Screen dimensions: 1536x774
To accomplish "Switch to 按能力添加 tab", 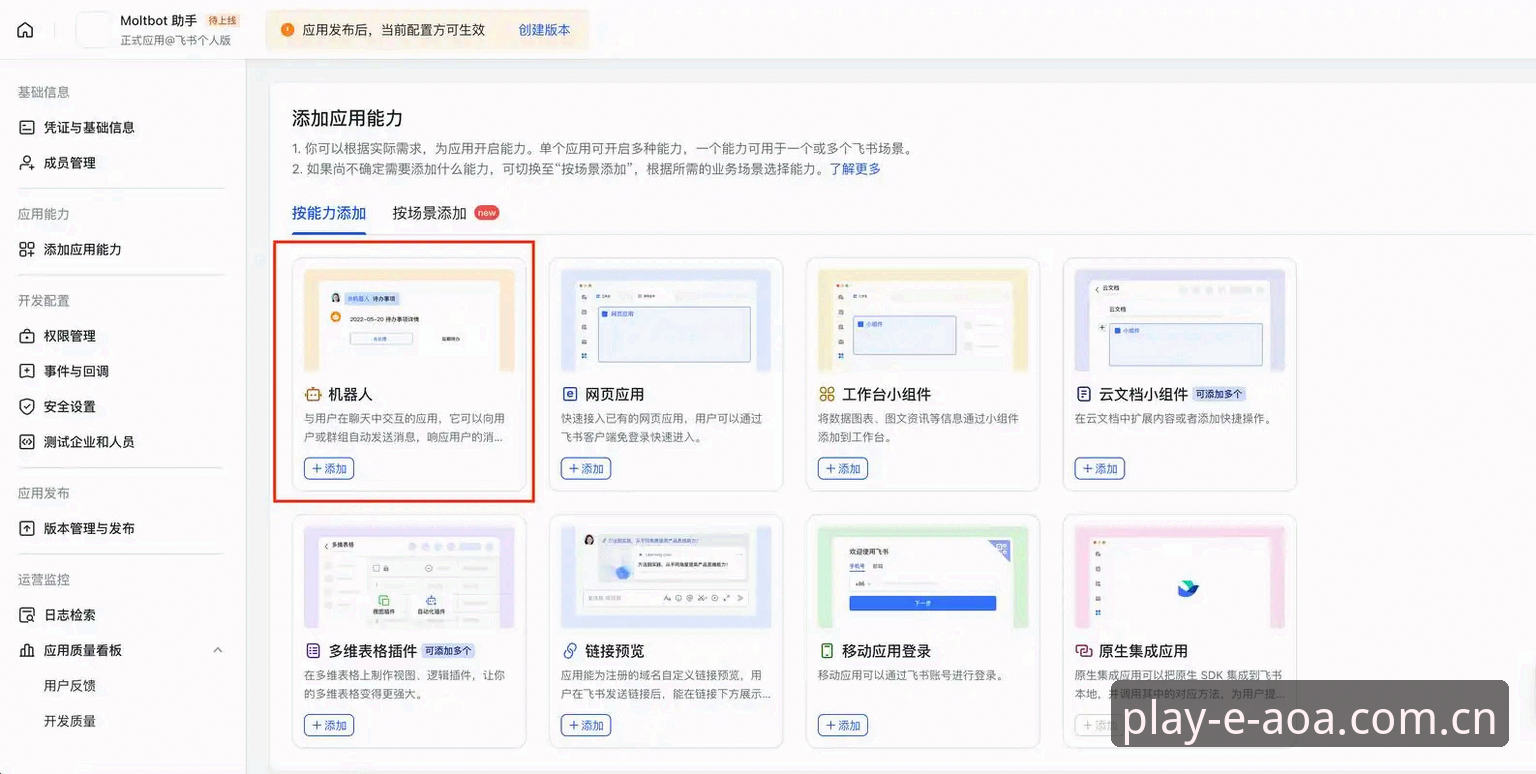I will click(329, 213).
